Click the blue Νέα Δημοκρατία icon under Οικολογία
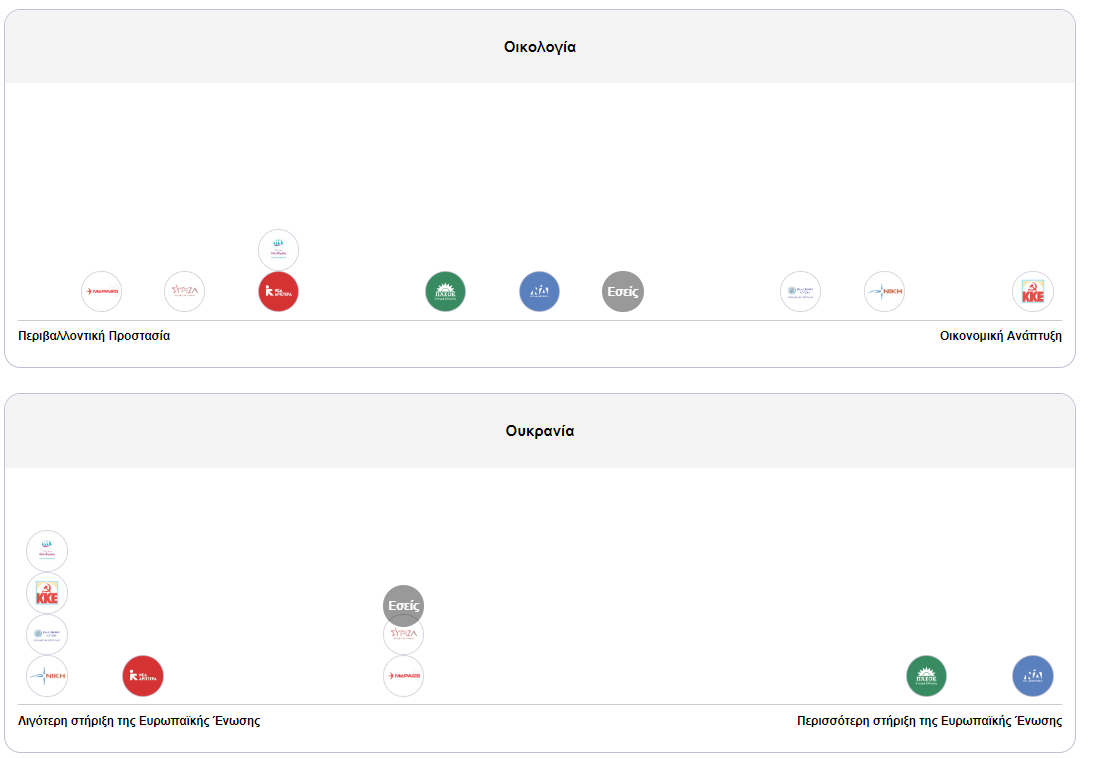Screen dimensions: 1095x758 tap(539, 292)
